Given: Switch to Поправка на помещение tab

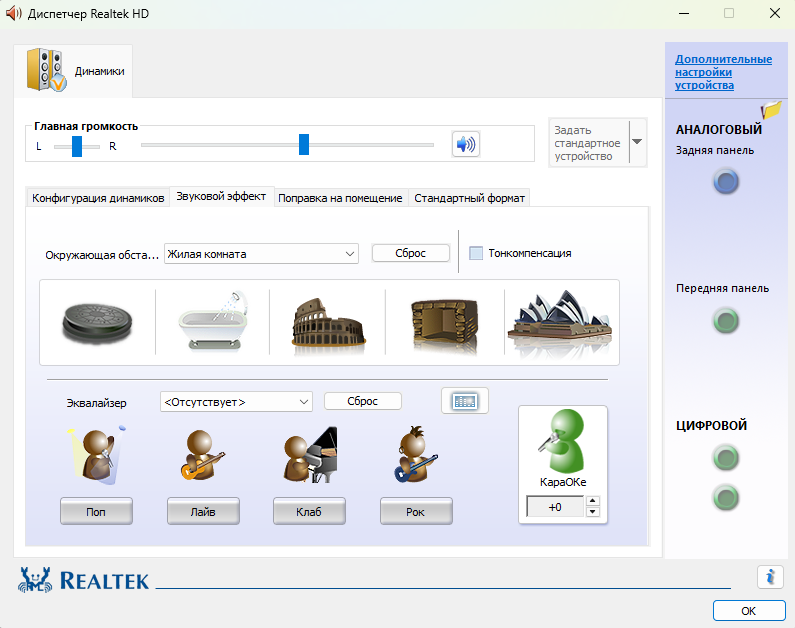Looking at the screenshot, I should (340, 198).
